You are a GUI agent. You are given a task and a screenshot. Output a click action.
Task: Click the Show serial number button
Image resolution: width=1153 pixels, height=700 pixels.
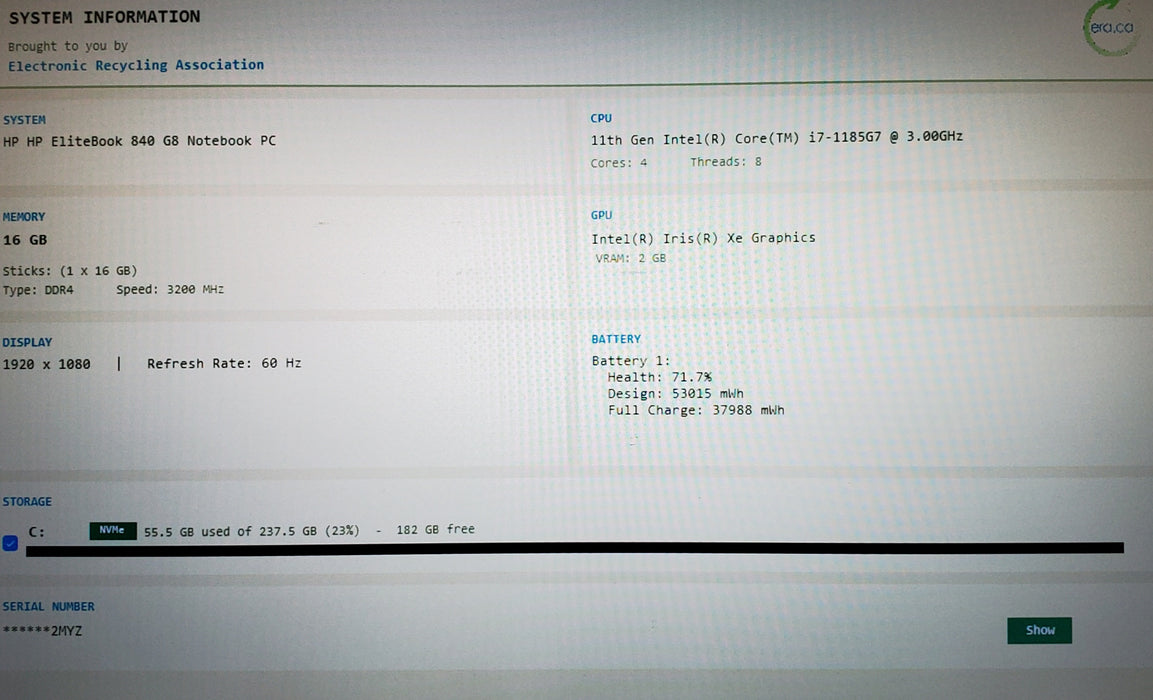click(x=1039, y=630)
